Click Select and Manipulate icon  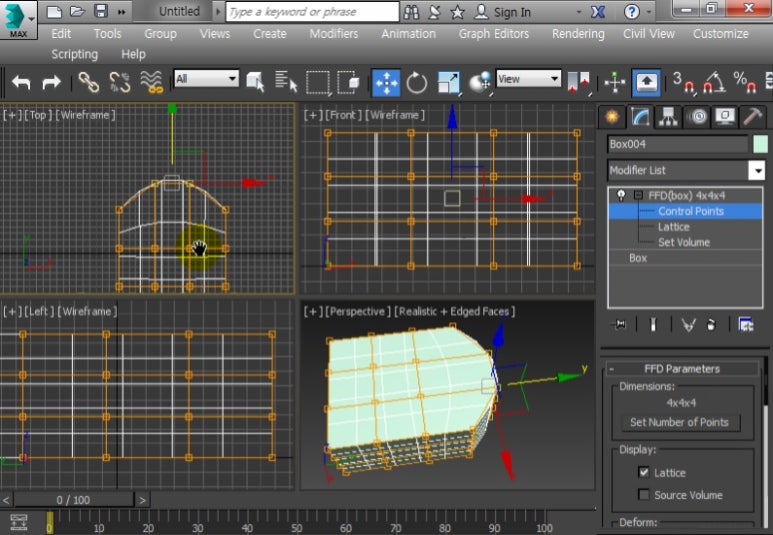(615, 82)
